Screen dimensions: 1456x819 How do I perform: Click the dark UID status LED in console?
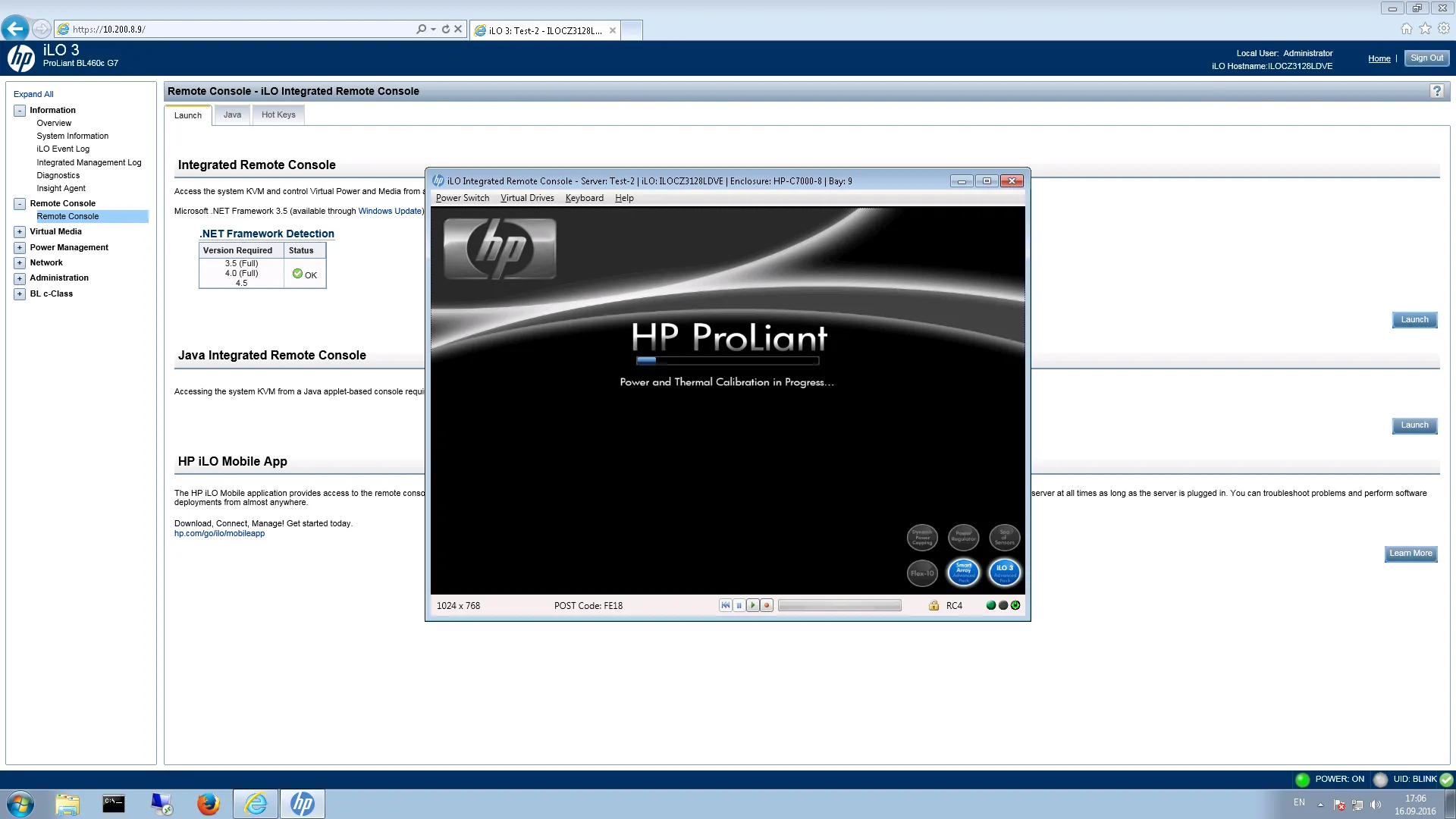[1003, 605]
